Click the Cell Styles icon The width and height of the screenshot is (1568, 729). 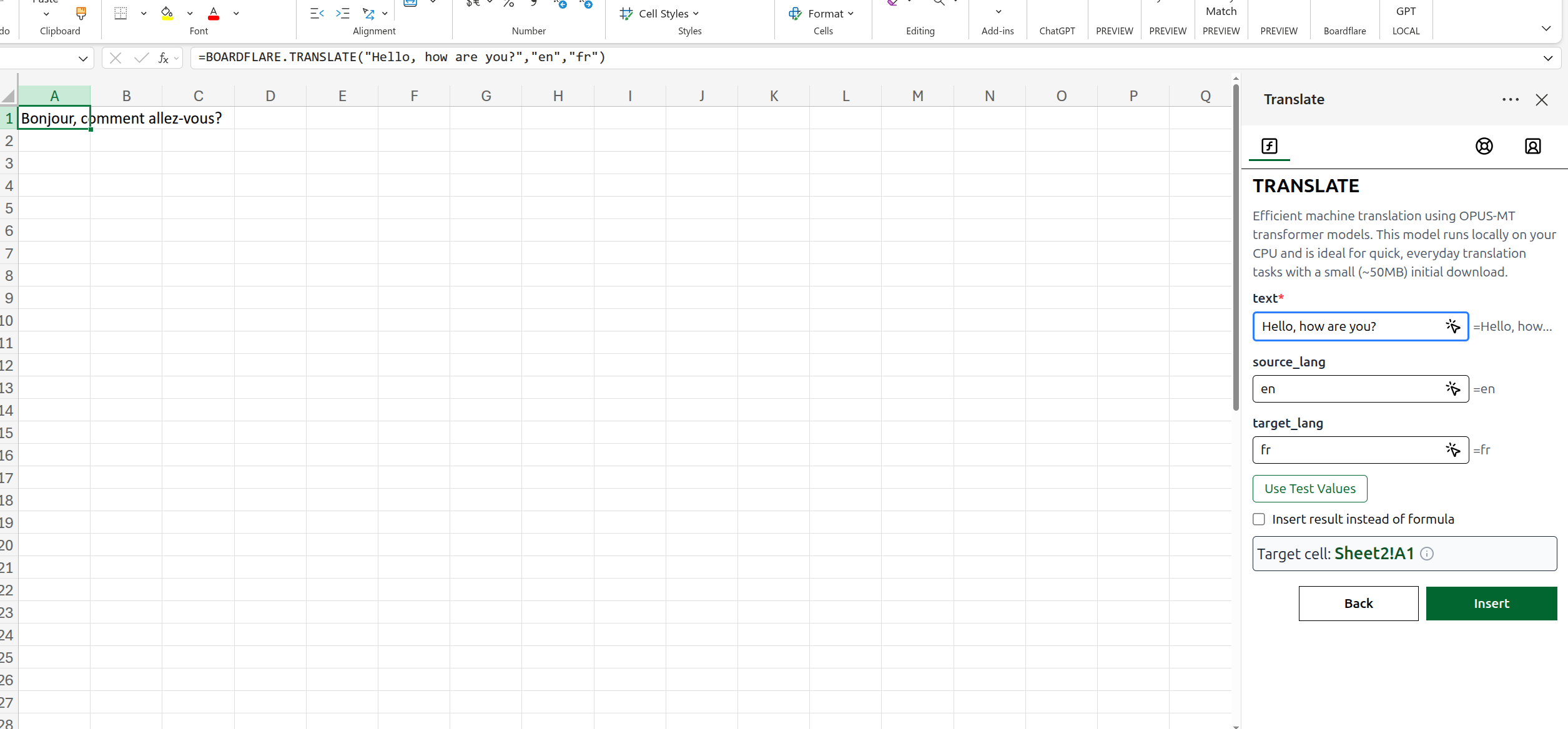[626, 13]
